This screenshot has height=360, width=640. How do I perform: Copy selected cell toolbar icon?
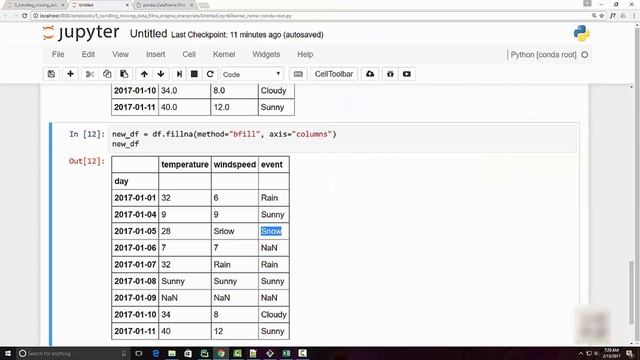[x=107, y=74]
